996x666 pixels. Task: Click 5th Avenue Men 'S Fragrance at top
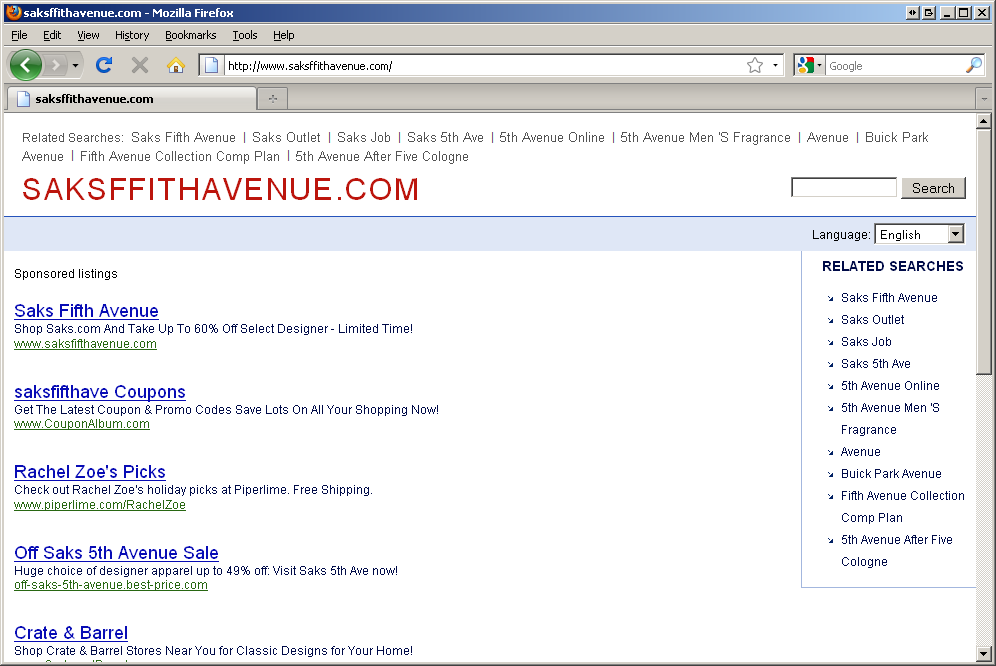pos(705,137)
